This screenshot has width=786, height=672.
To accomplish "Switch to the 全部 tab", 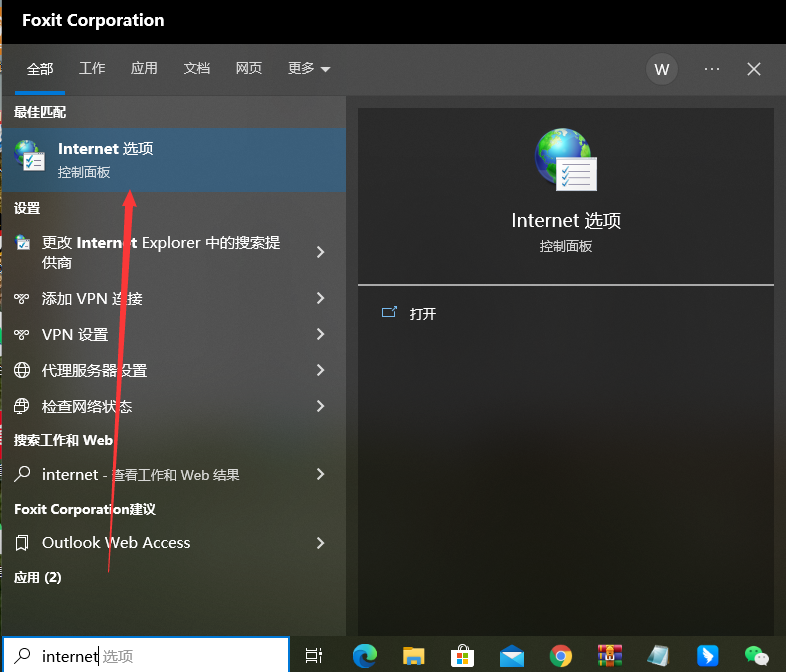I will coord(40,69).
